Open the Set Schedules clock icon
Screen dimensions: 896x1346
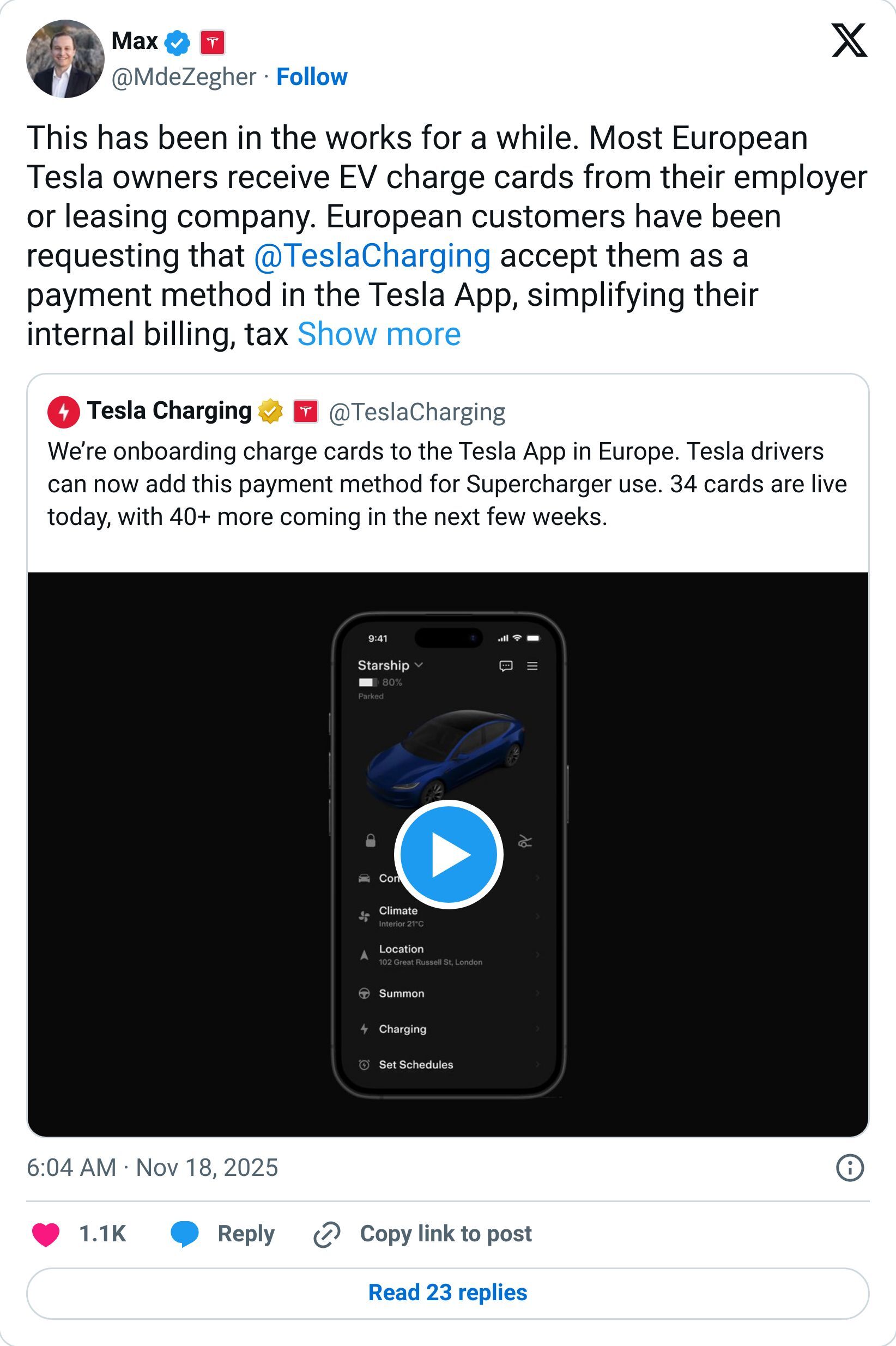pos(364,1065)
